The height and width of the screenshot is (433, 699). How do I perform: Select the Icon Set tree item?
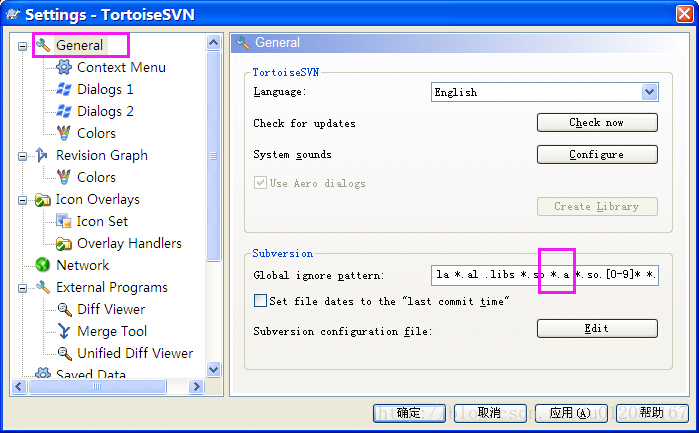(102, 221)
